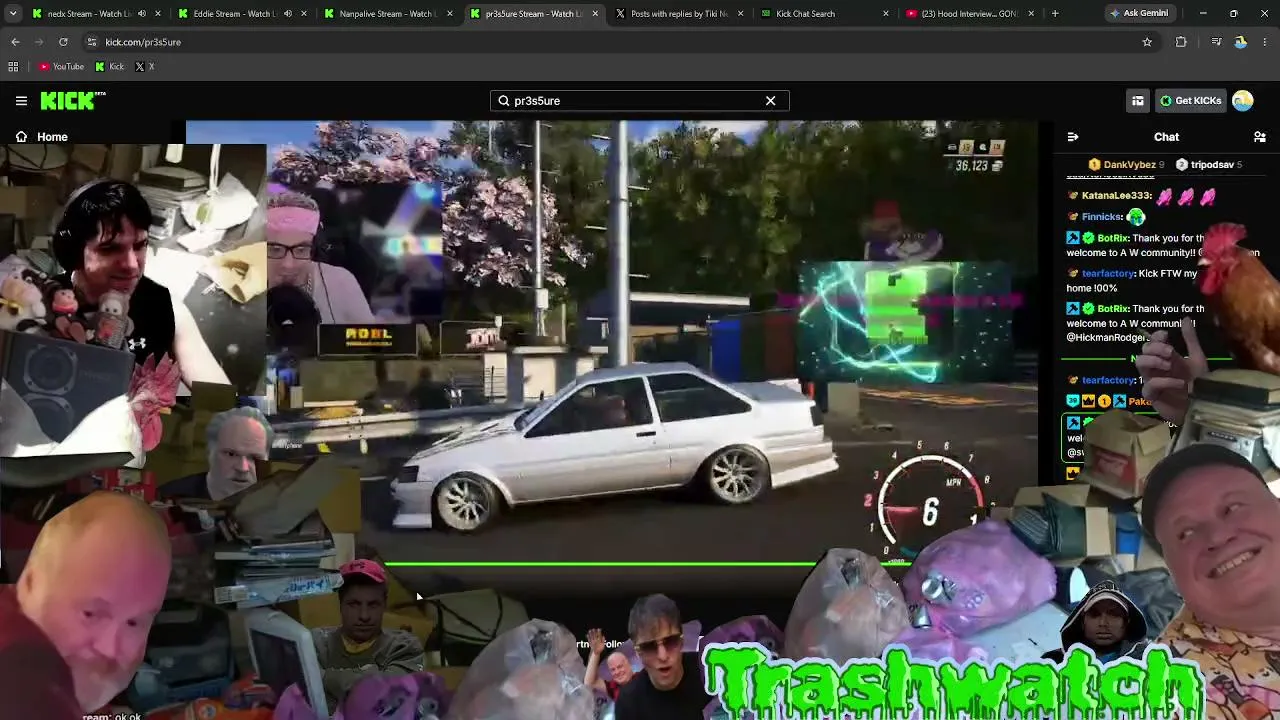Open a new browser tab

click(1055, 14)
